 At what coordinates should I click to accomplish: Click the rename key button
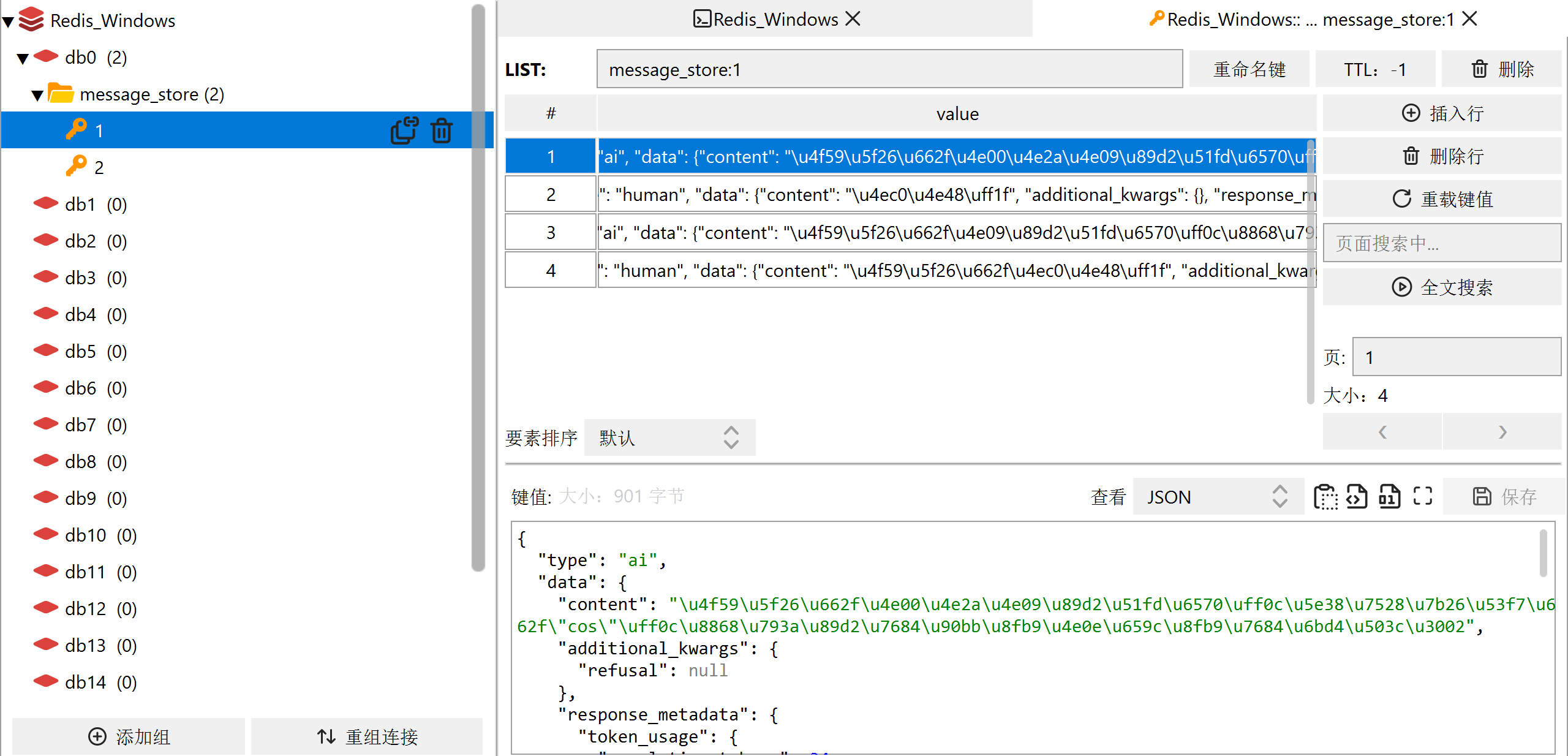(x=1249, y=69)
